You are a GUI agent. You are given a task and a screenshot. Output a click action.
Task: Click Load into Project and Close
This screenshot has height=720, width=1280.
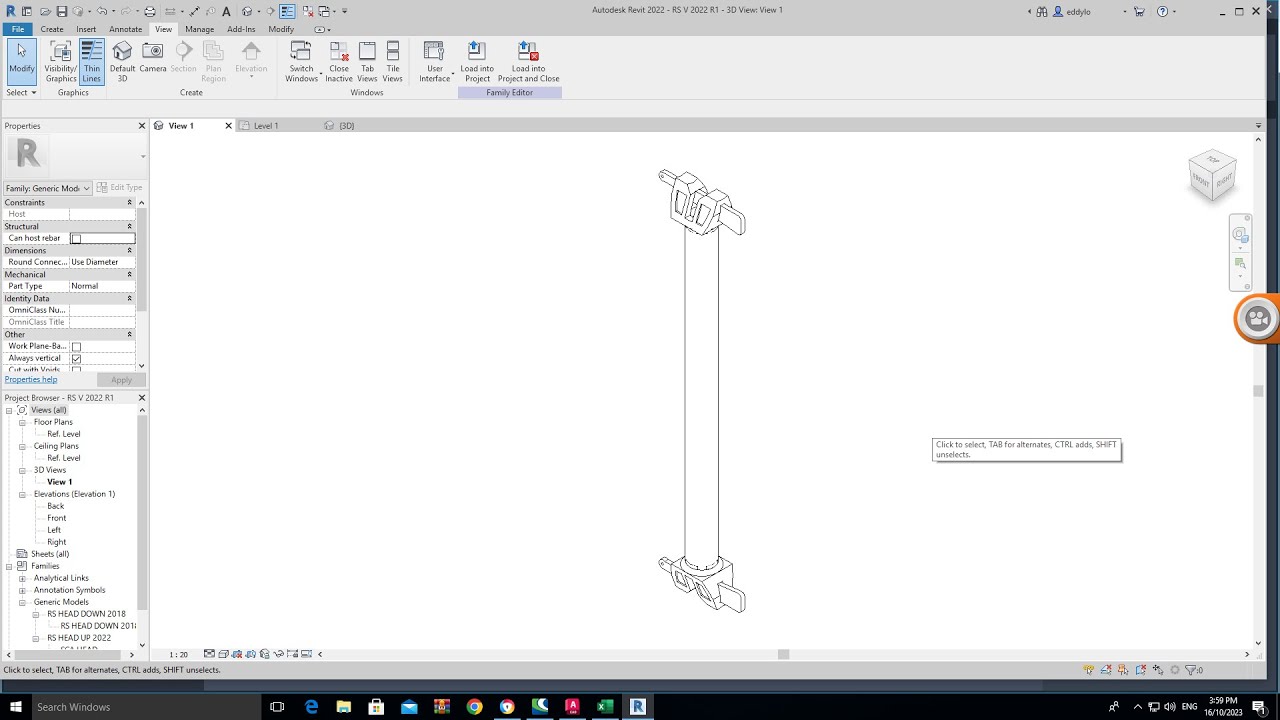[x=528, y=61]
